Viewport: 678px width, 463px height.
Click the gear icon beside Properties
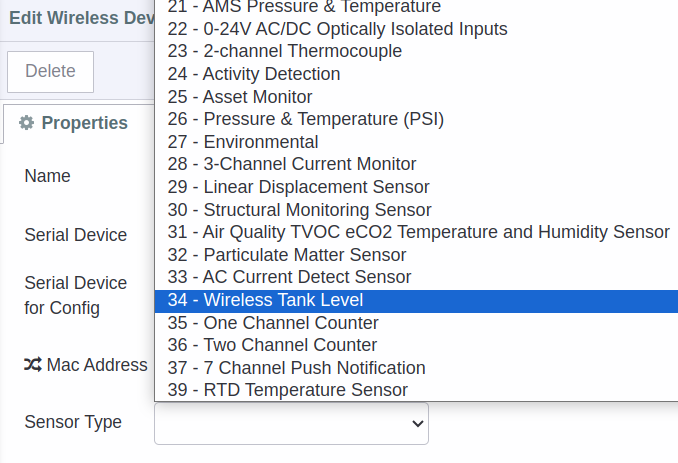(26, 123)
